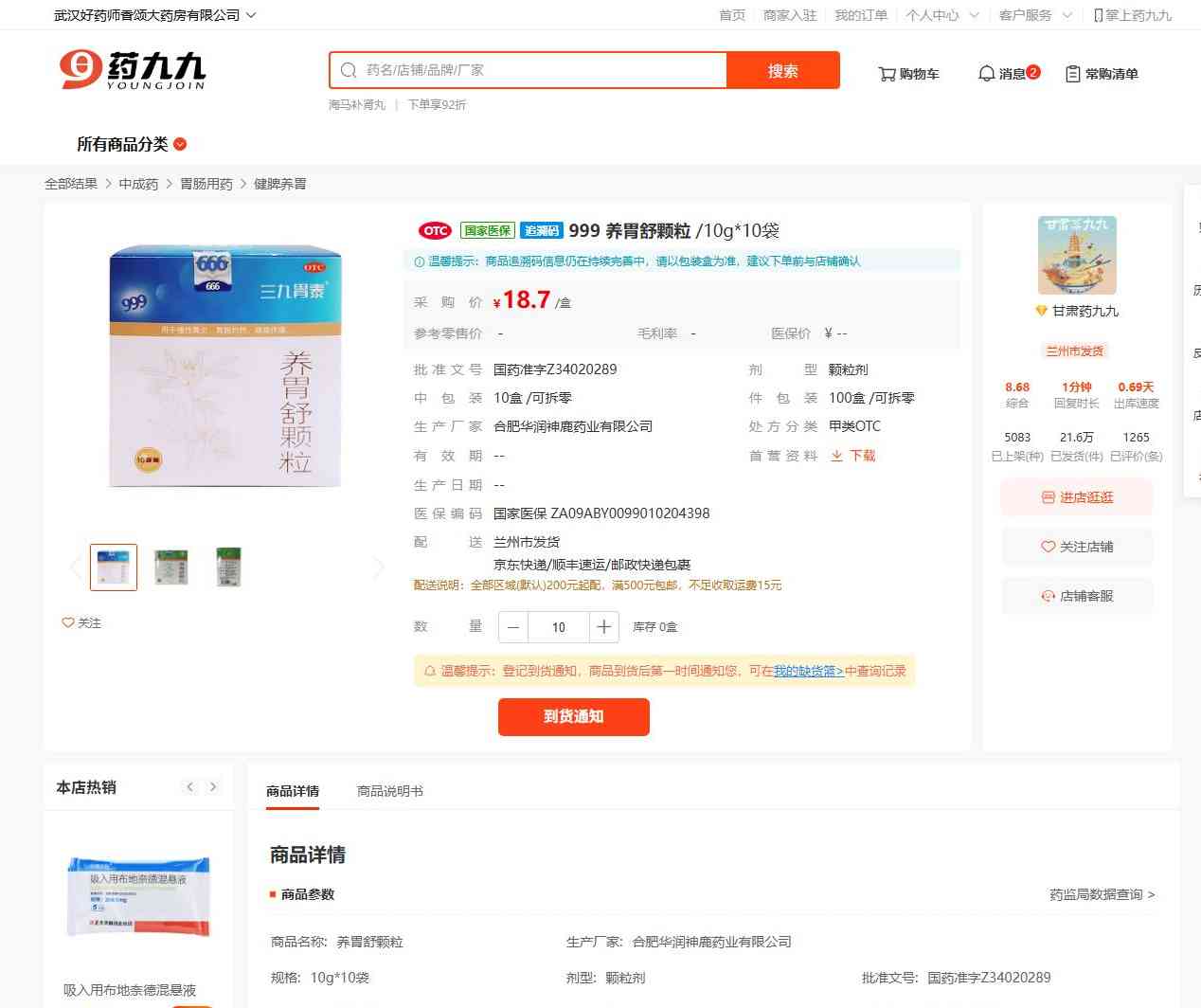Toggle 关注店铺 to follow the store
This screenshot has width=1201, height=1008.
pos(1077,547)
